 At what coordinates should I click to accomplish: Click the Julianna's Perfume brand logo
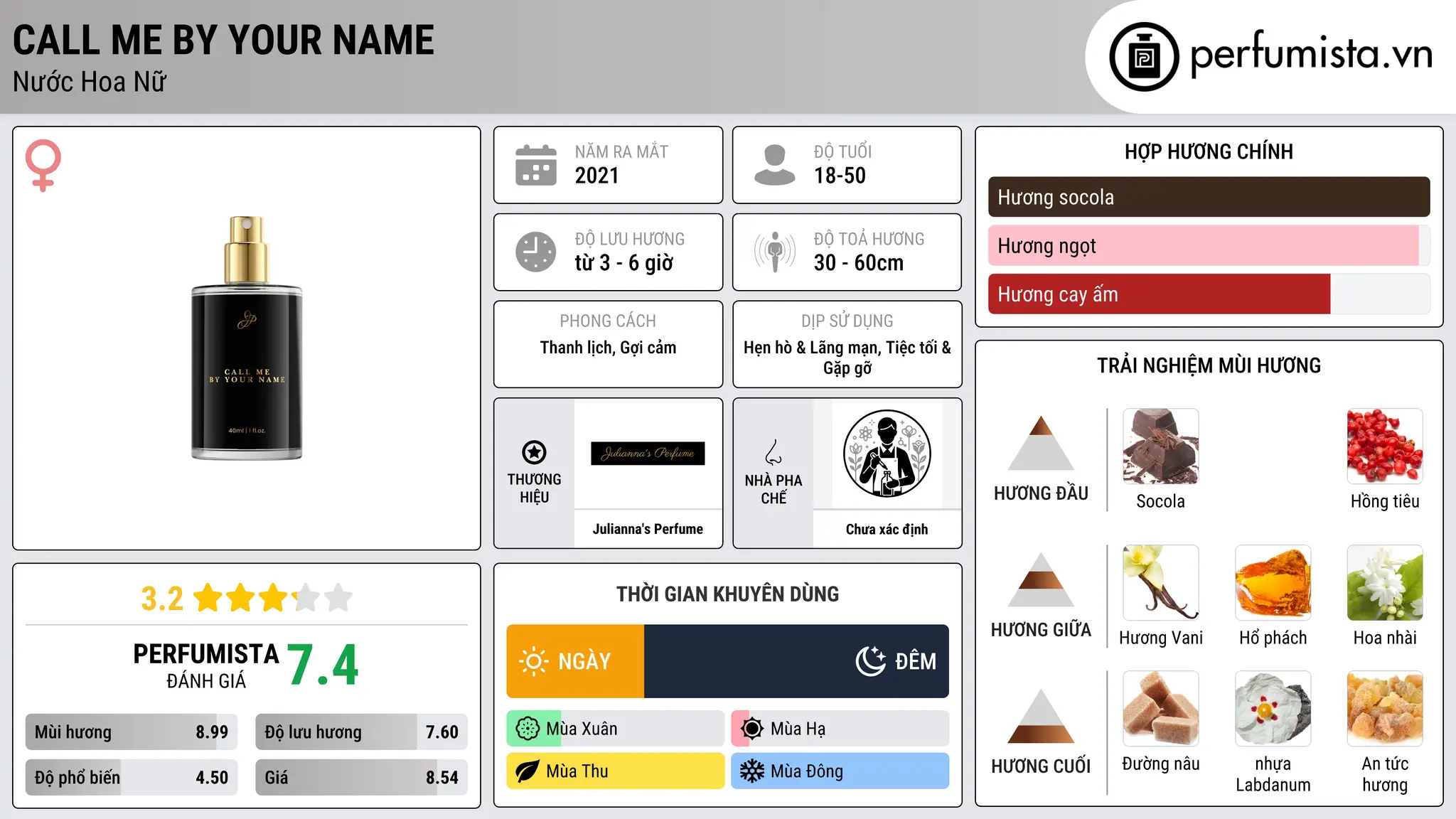pos(648,454)
